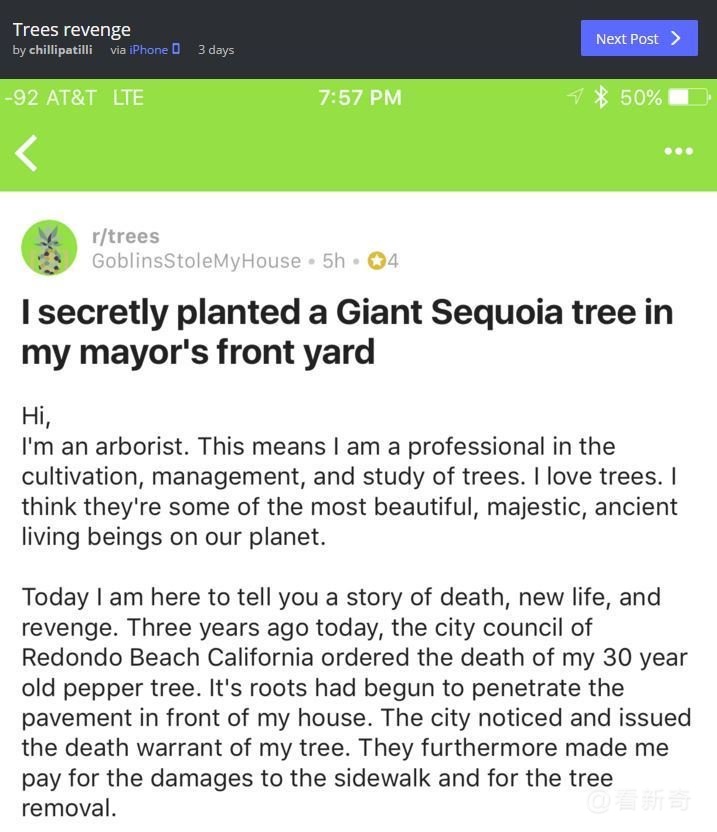Click the Bluetooth status icon
Screen dimensions: 717x832
coord(601,97)
